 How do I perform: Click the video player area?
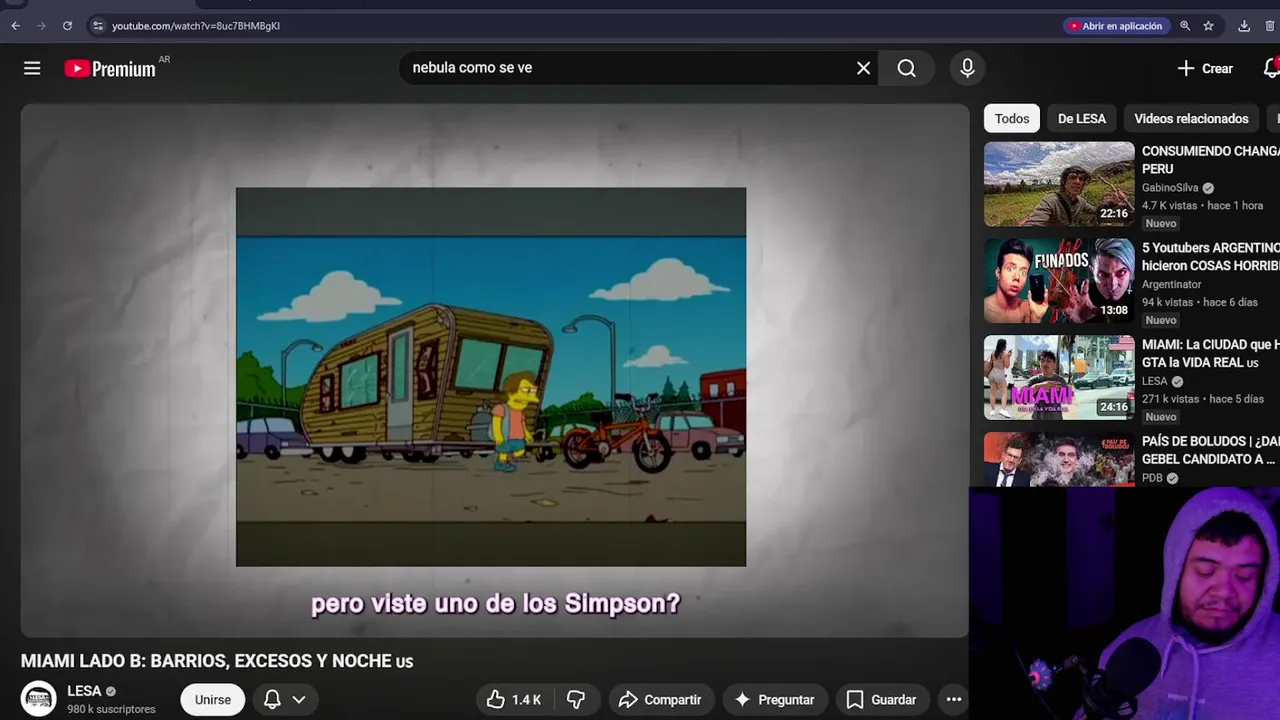point(494,370)
